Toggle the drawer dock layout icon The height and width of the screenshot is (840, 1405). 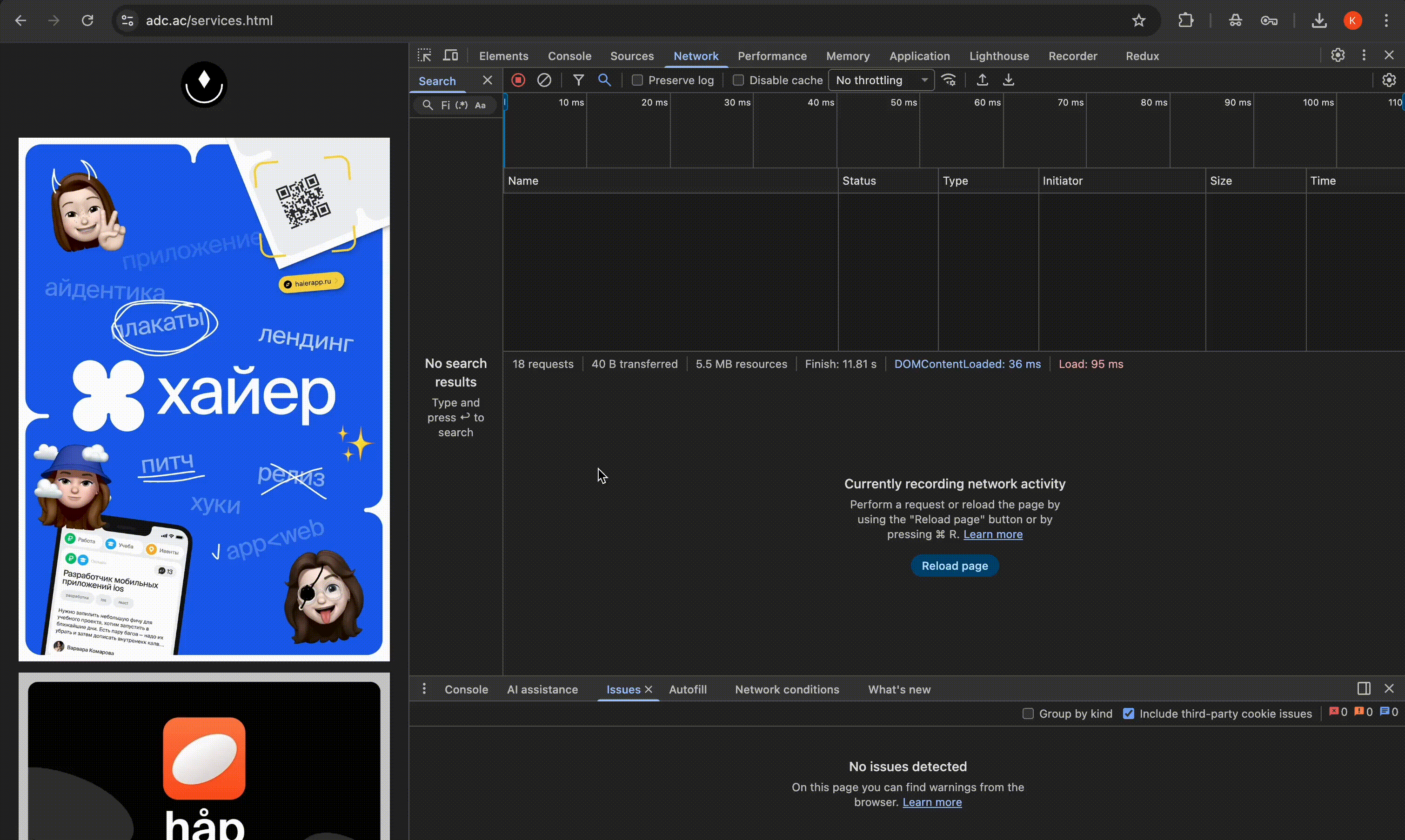coord(1364,688)
